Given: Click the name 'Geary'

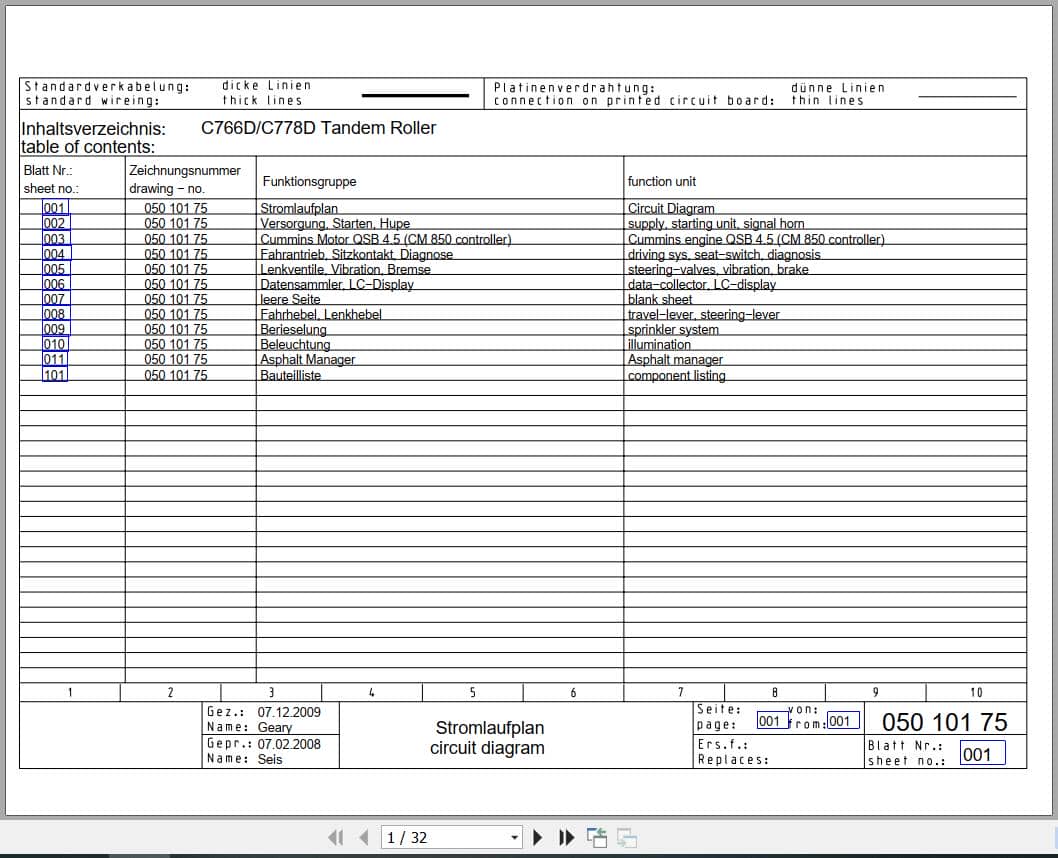Looking at the screenshot, I should click(x=275, y=727).
